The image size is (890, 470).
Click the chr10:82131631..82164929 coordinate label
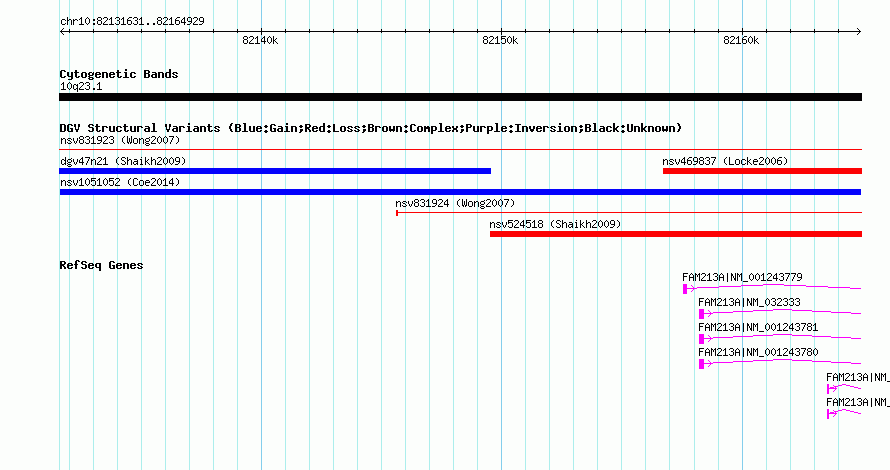132,21
